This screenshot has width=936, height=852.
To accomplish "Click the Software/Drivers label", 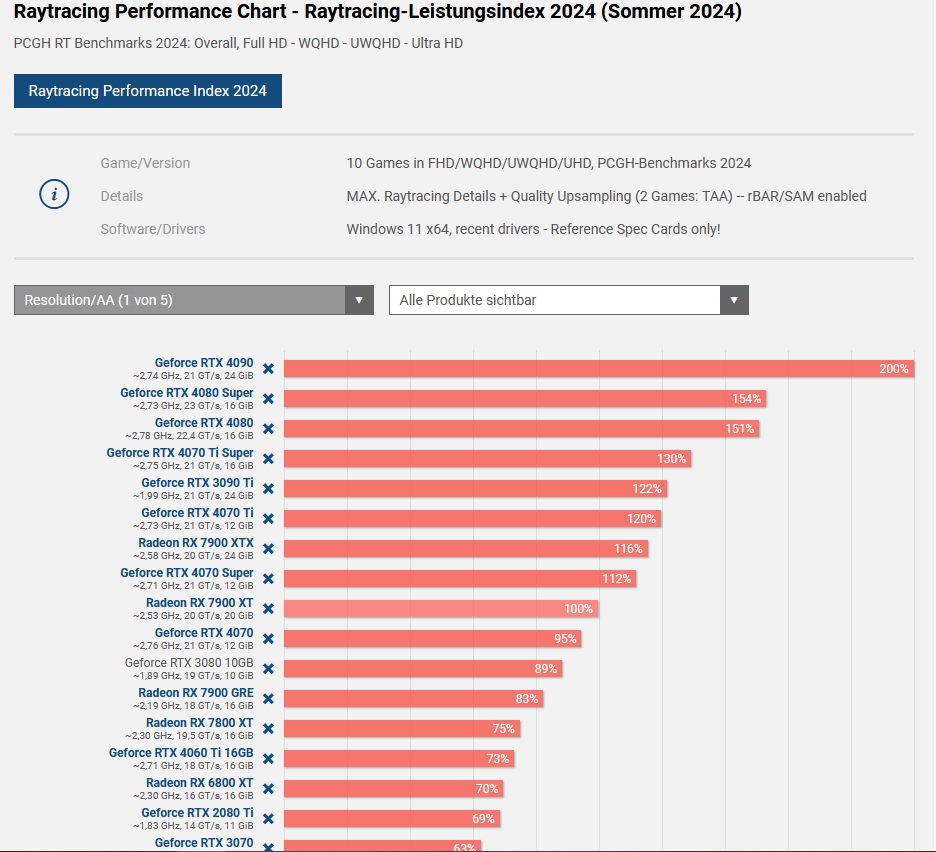I will click(x=153, y=229).
